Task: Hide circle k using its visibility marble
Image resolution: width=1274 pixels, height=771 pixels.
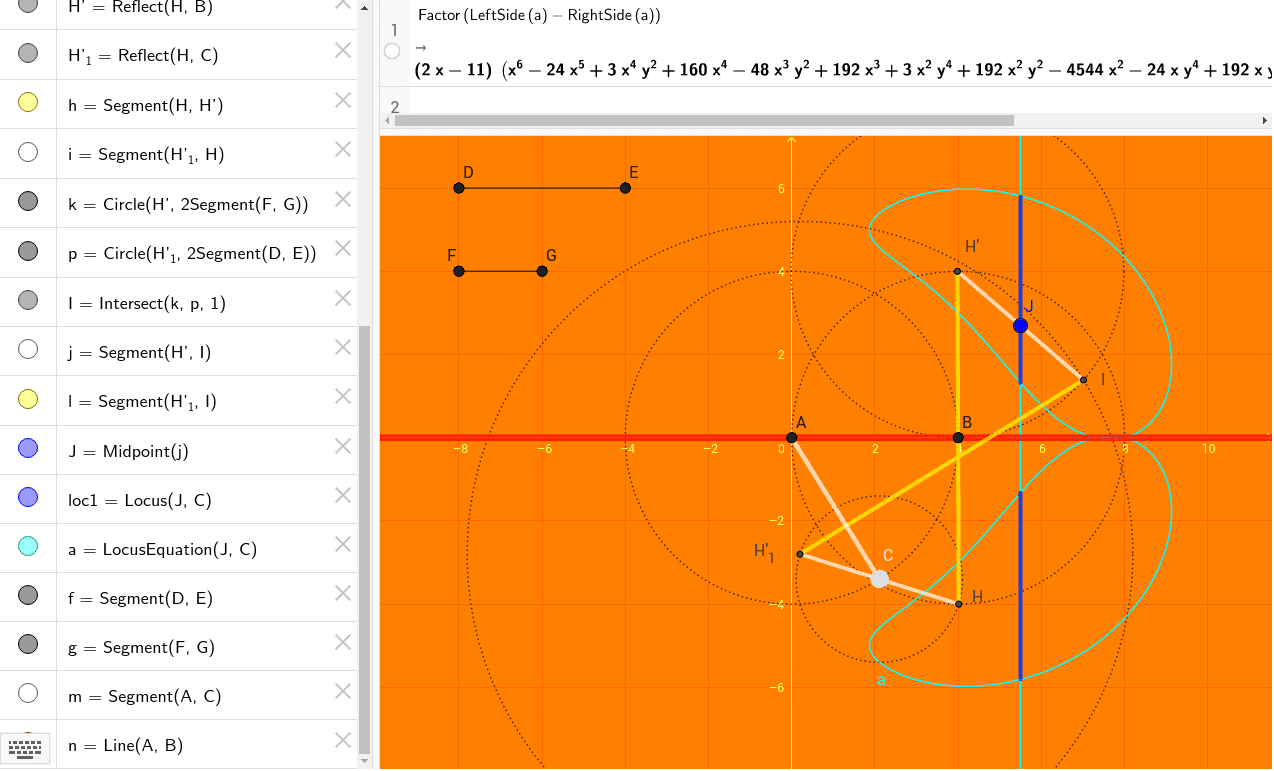Action: click(27, 200)
